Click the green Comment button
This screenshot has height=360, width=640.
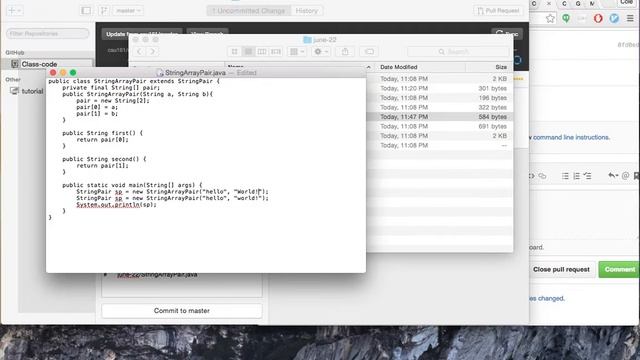619,269
